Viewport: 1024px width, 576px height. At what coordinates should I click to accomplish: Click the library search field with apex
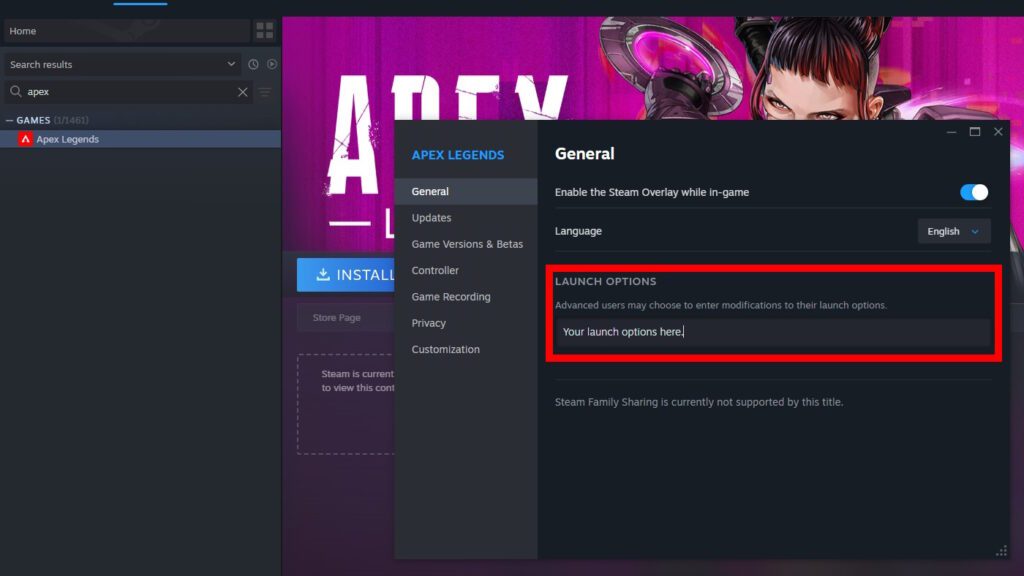coord(127,92)
